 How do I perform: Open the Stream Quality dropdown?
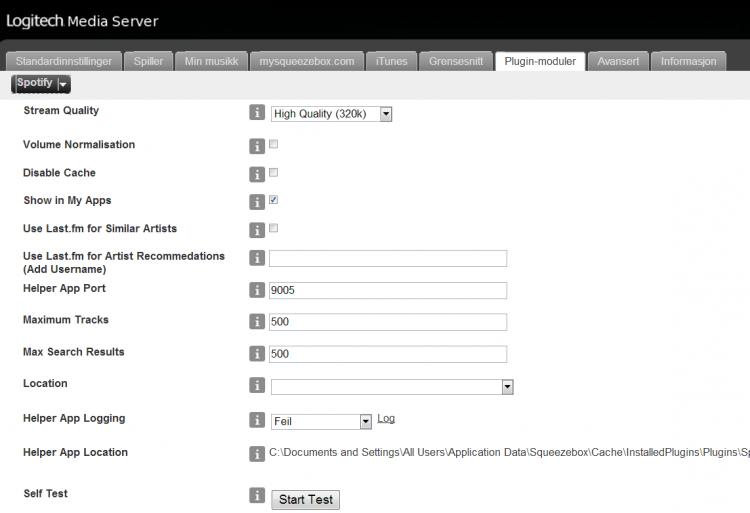[x=331, y=114]
